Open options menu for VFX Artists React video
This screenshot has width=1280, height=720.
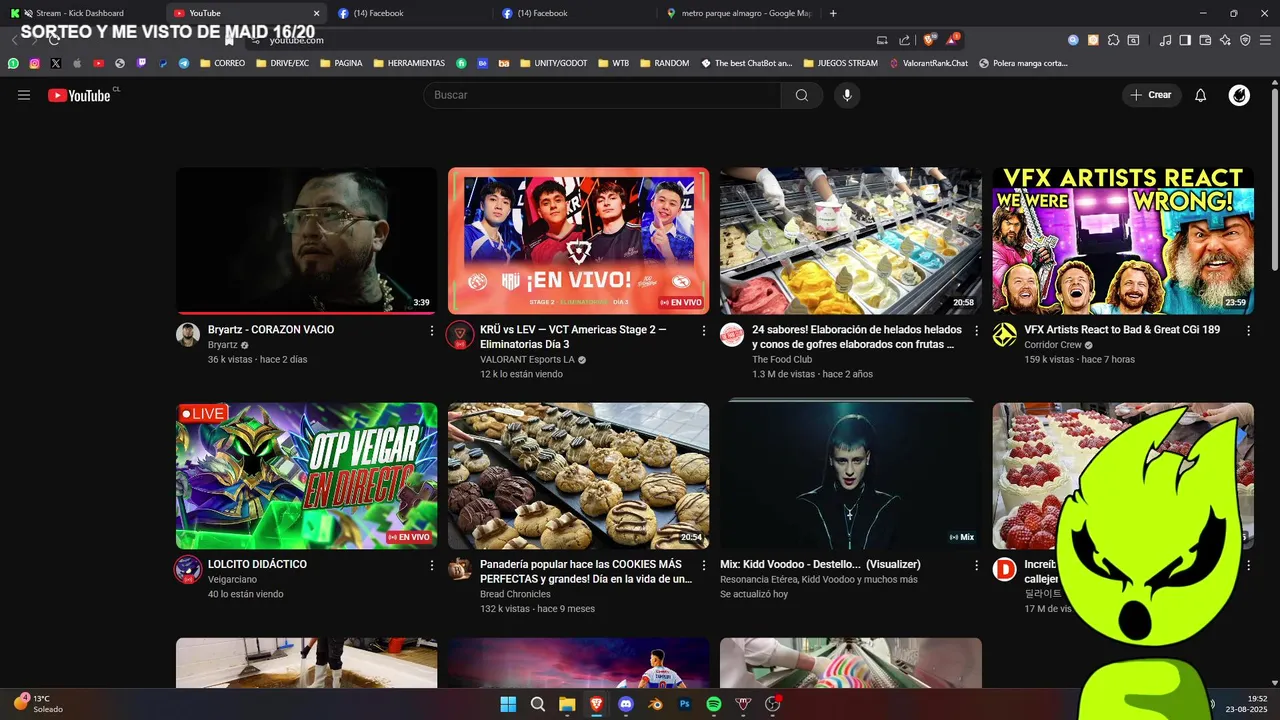(x=1248, y=330)
